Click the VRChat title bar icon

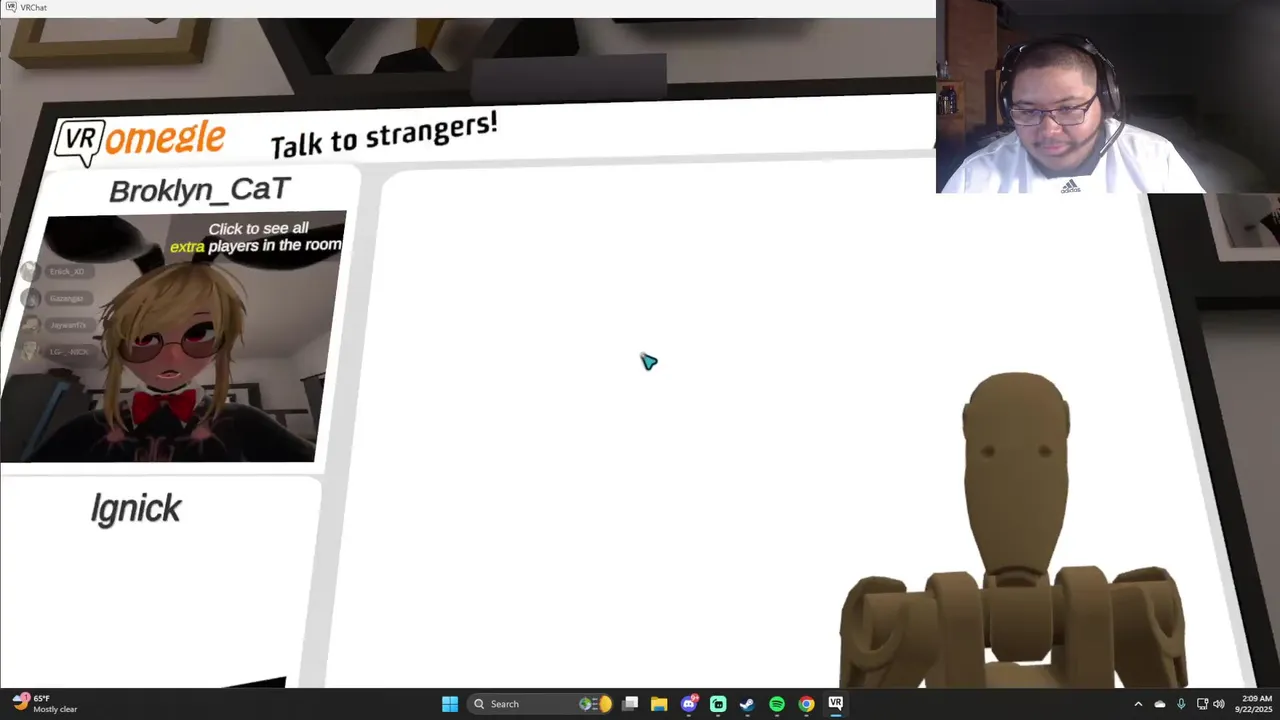10,7
